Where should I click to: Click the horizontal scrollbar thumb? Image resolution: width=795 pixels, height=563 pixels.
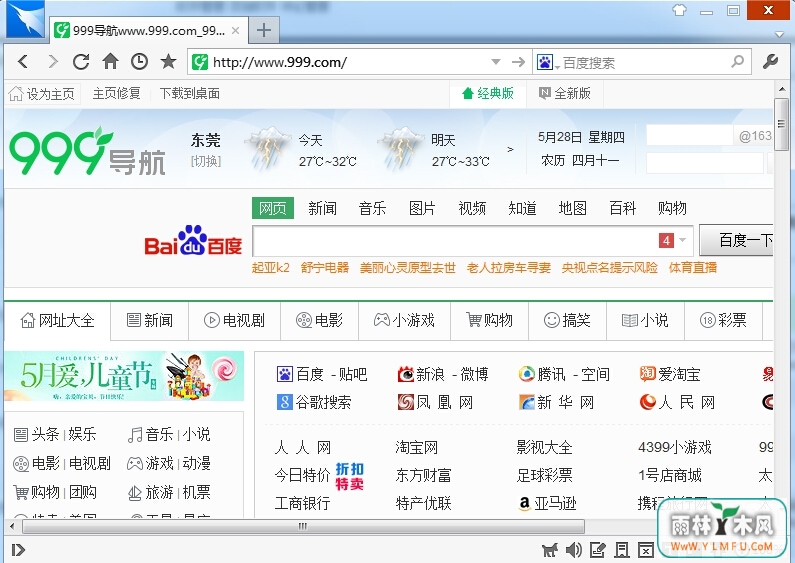(x=303, y=526)
